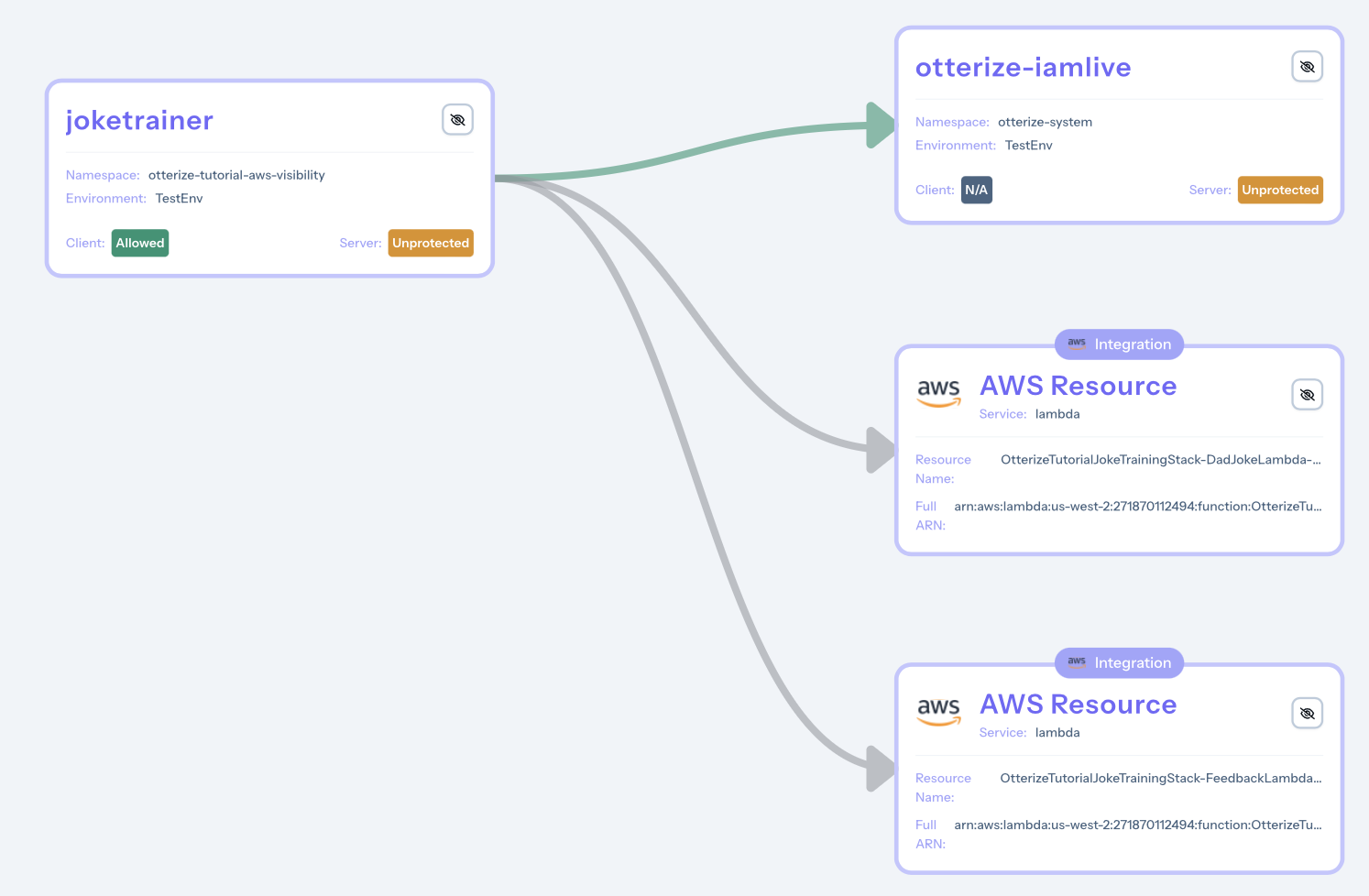Select green arrowhead pointing to otterize-iamlive
Viewport: 1369px width, 896px height.
882,125
